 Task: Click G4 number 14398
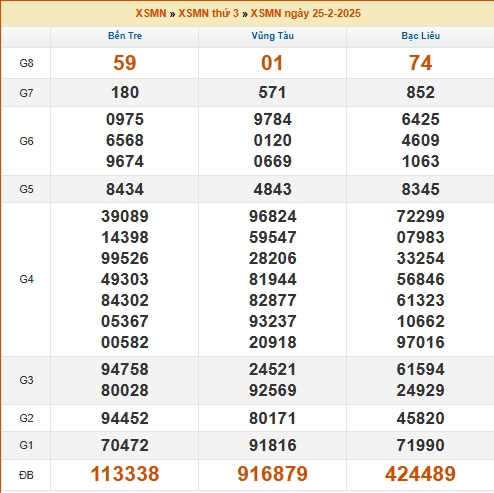pos(125,237)
